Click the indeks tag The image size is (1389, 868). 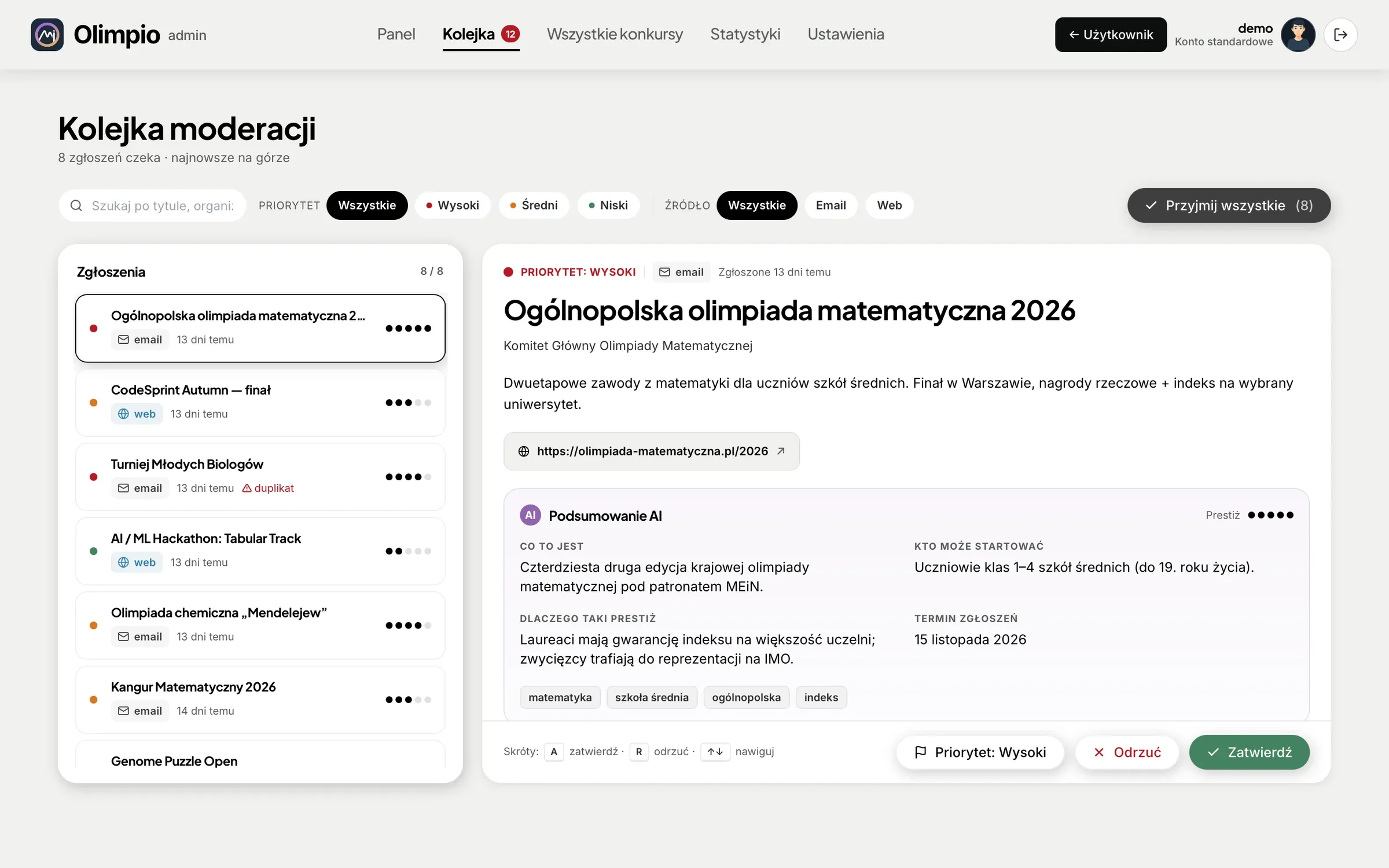tap(821, 697)
